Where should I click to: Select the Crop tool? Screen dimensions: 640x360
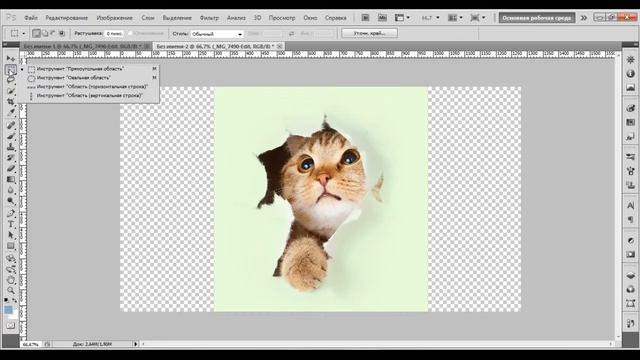[11, 101]
